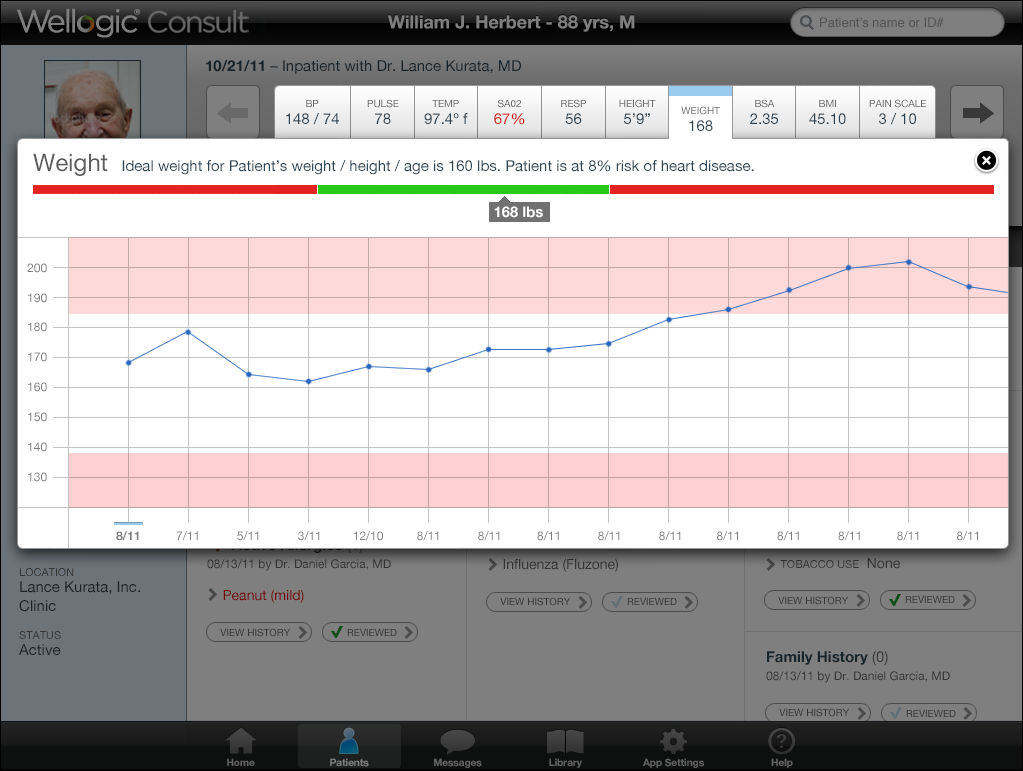Select the SA02 67% vital tab
This screenshot has width=1023, height=771.
point(510,112)
